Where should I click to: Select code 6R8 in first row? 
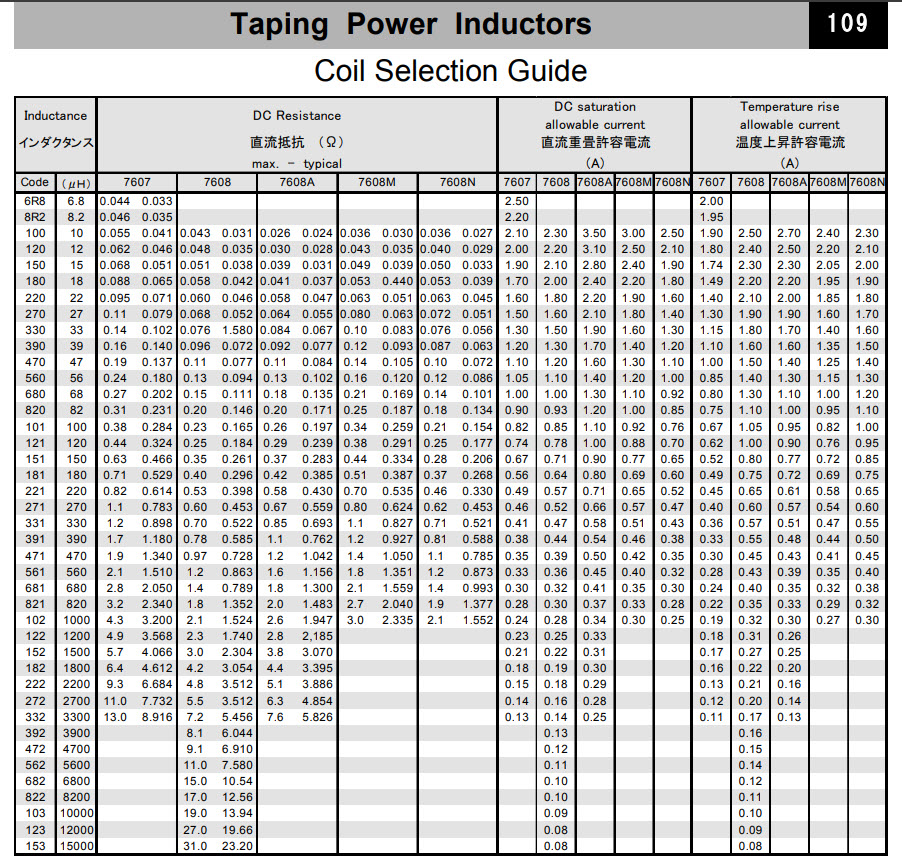click(34, 201)
